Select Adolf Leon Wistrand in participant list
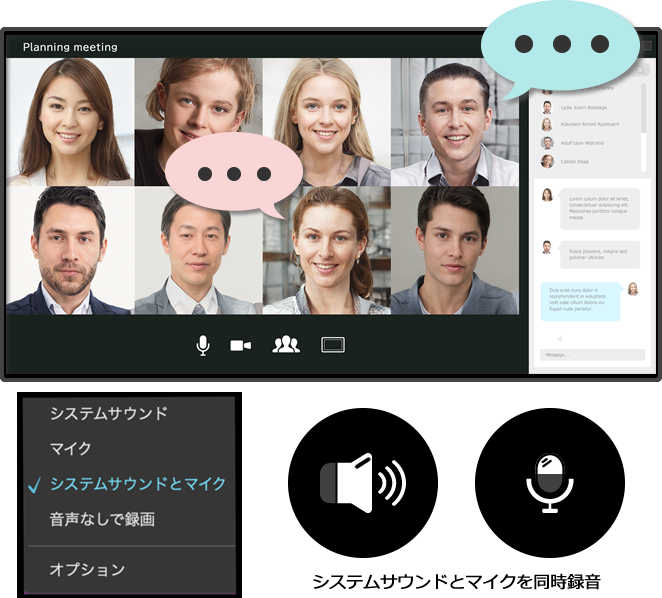This screenshot has height=598, width=662. pos(582,143)
